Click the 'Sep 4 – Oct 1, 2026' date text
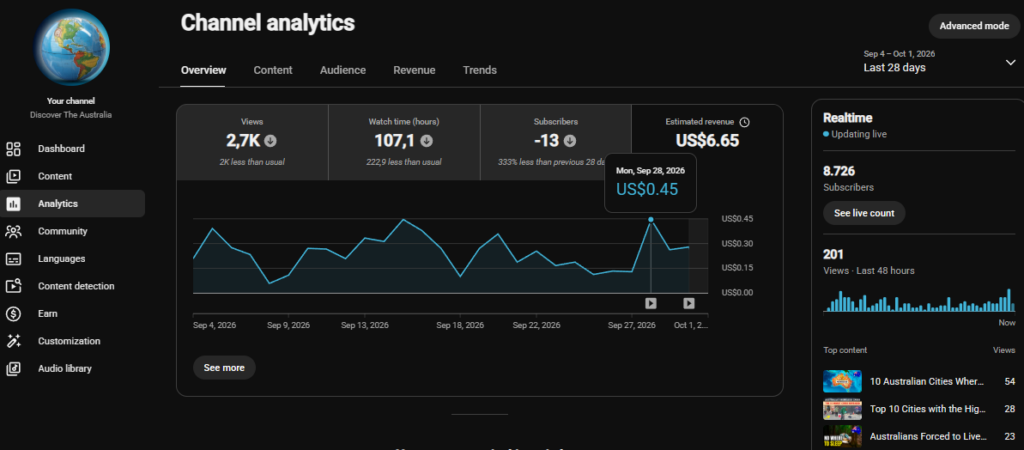The height and width of the screenshot is (450, 1024). (899, 54)
